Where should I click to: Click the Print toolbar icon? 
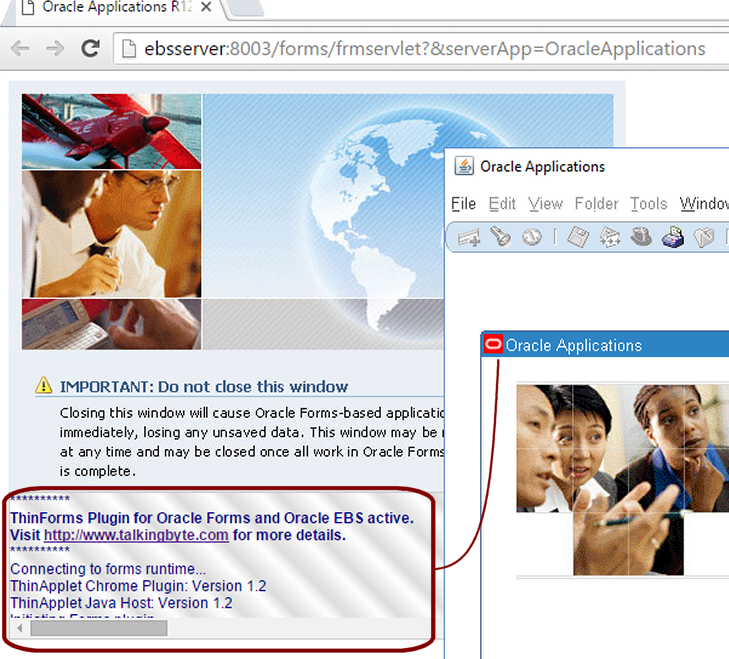pos(672,237)
